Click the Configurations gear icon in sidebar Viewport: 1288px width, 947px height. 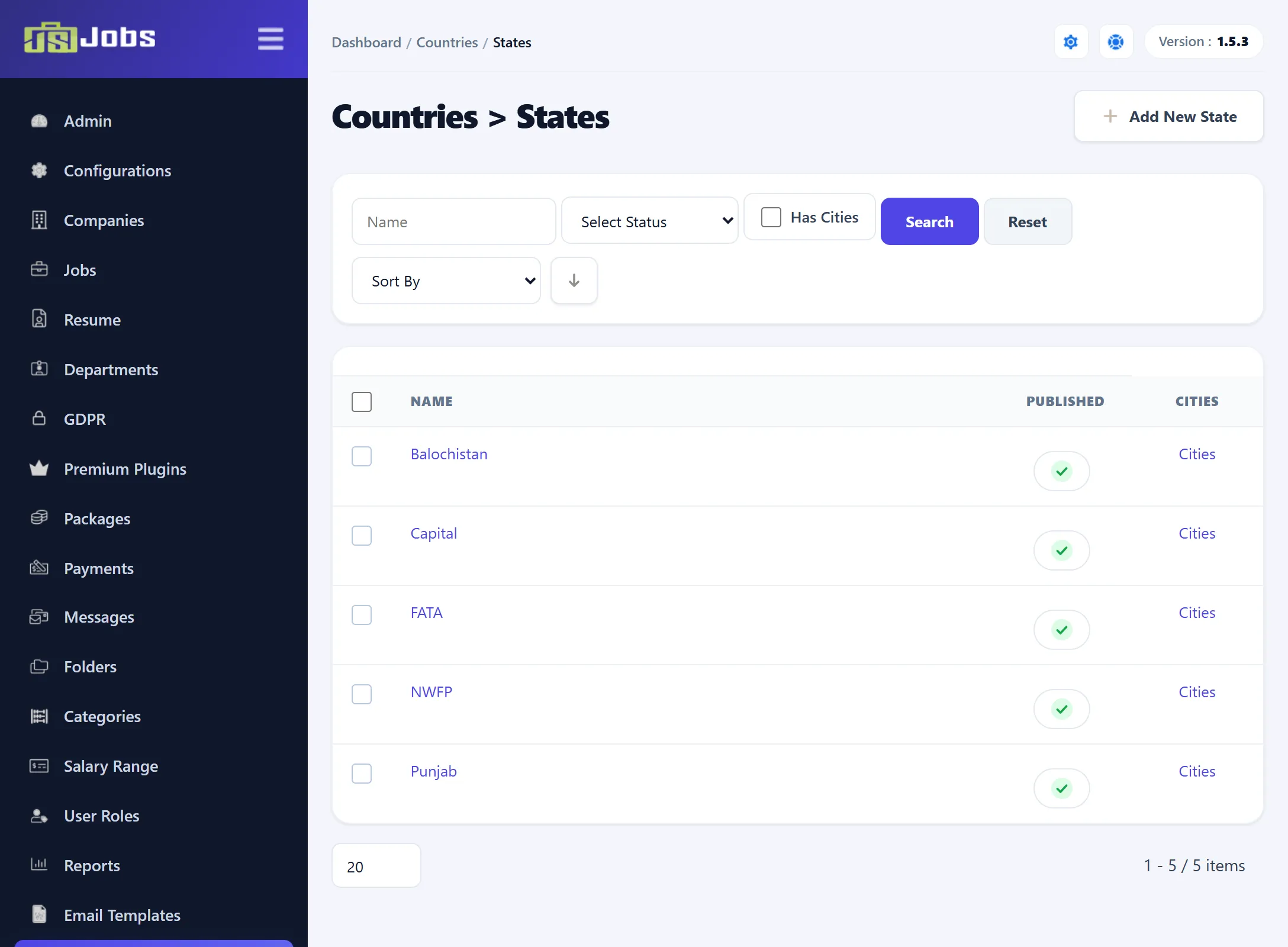39,170
